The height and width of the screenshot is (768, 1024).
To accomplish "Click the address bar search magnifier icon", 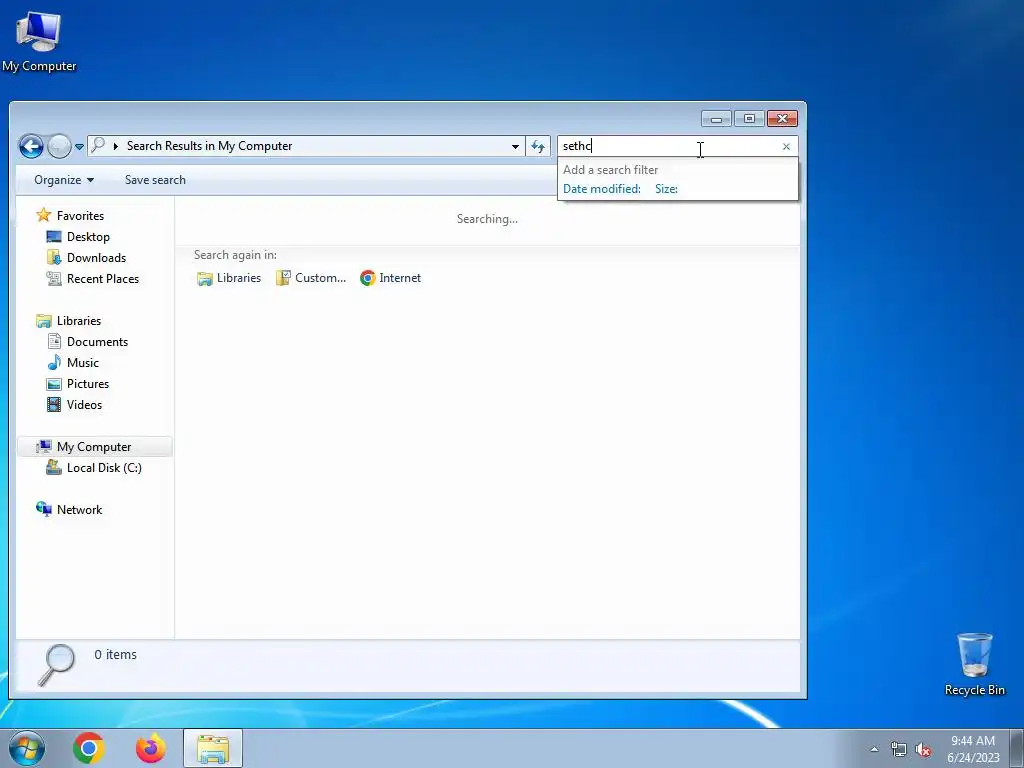I will tap(97, 145).
